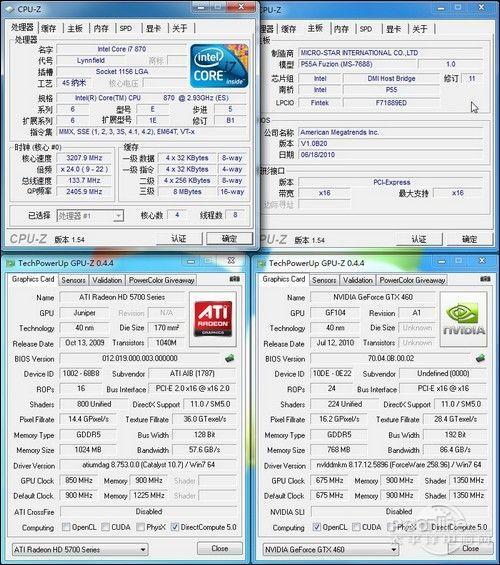
Task: Open Sensors tab in NVIDIA GPU-Z window
Action: [324, 280]
